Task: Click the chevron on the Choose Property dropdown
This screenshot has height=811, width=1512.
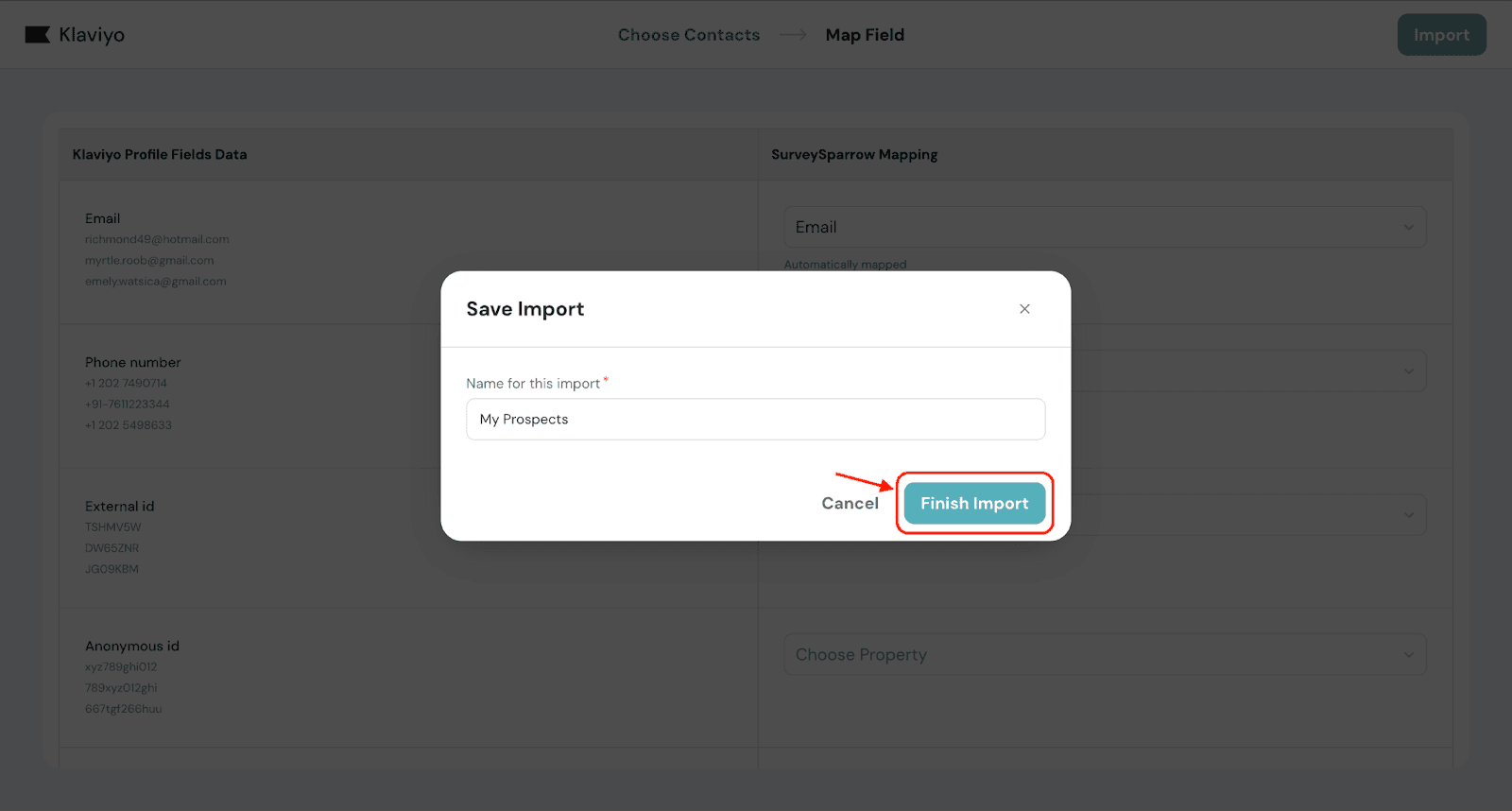Action: click(1408, 655)
